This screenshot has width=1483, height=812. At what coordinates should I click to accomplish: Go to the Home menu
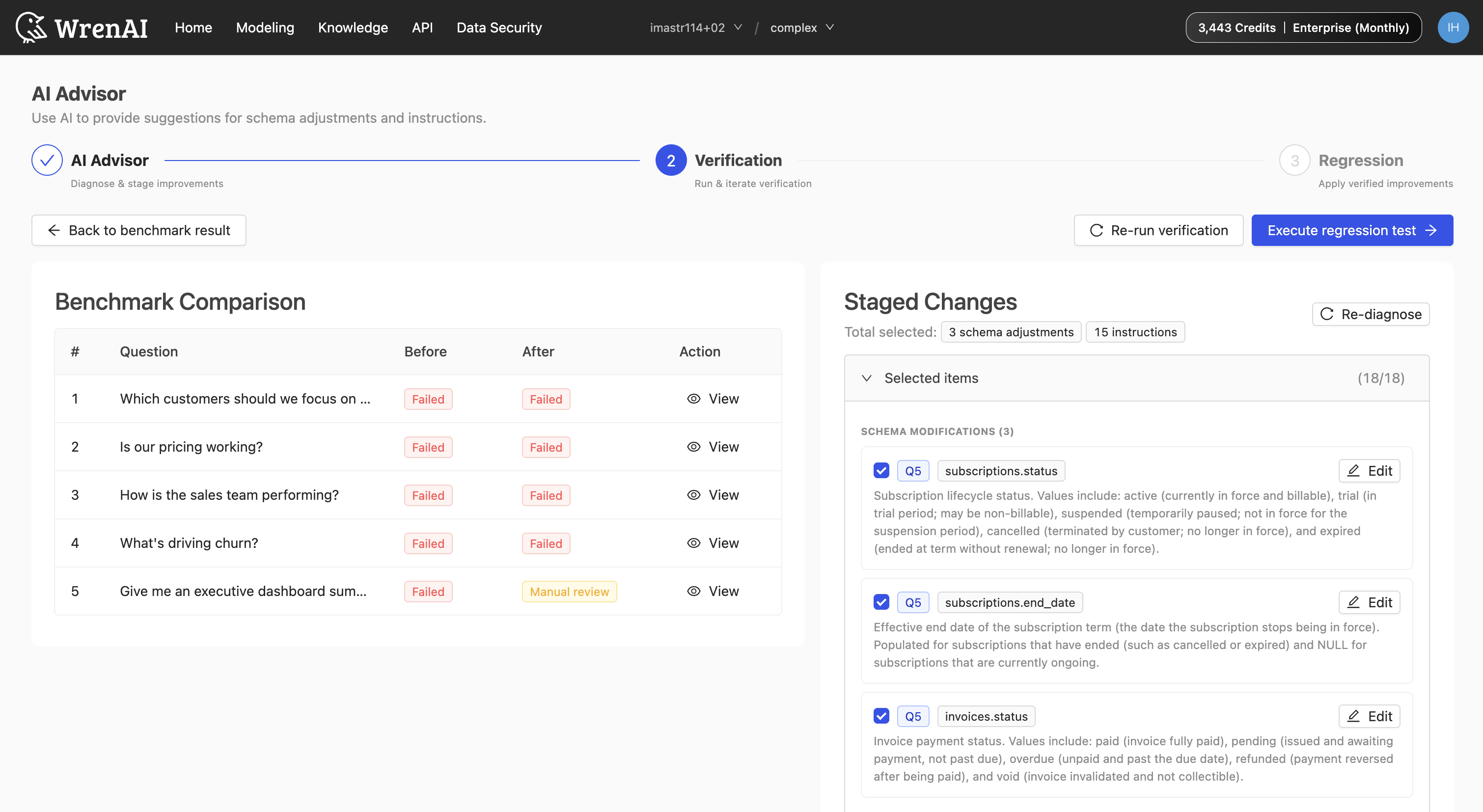[x=193, y=27]
